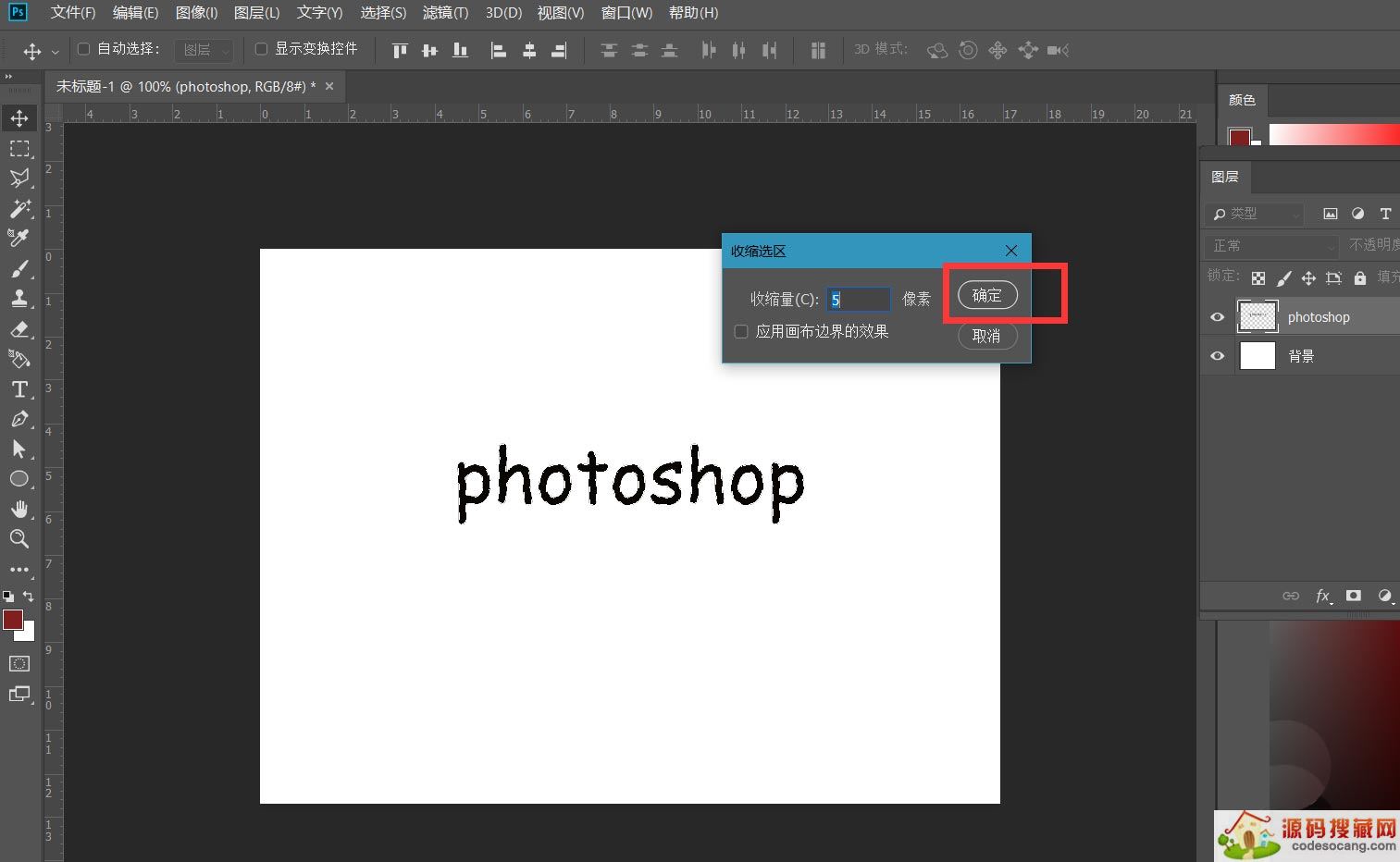Select the Zoom tool
Viewport: 1400px width, 862px height.
click(19, 539)
